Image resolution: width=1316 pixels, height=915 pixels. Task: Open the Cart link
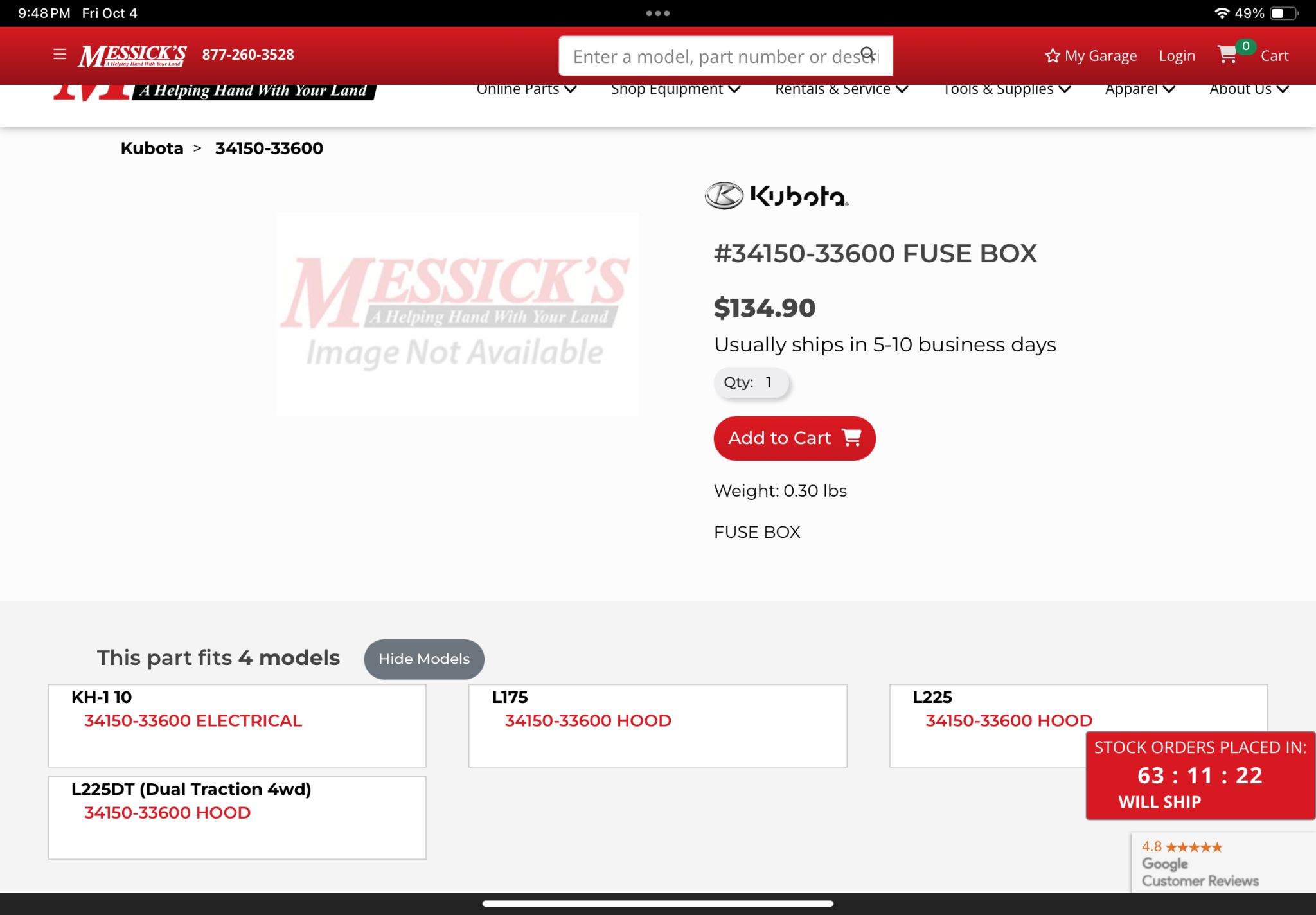point(1274,56)
